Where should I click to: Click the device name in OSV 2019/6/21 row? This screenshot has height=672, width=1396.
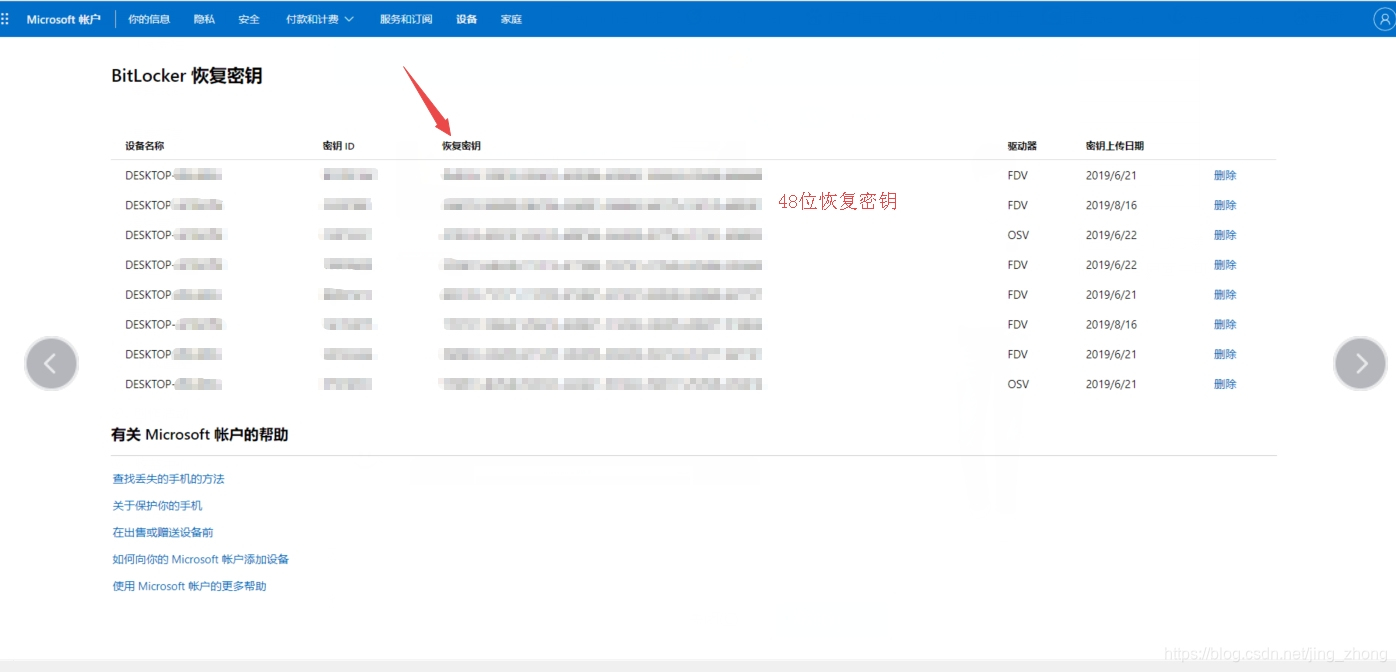point(174,384)
